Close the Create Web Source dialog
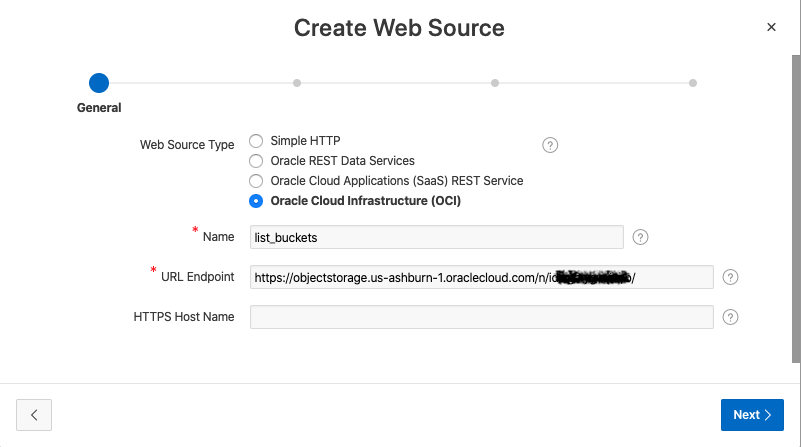Image resolution: width=801 pixels, height=447 pixels. tap(771, 27)
